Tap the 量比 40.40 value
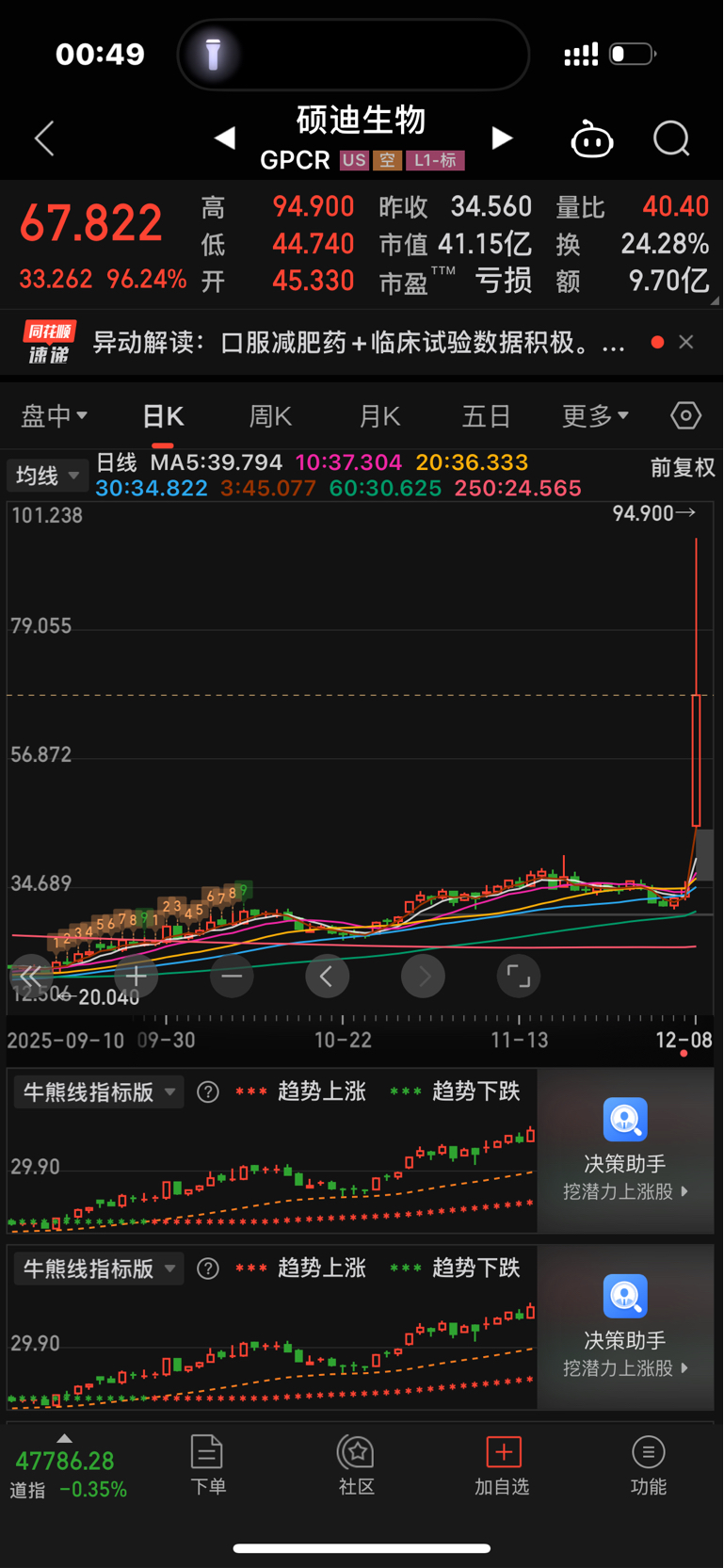The image size is (724, 1568). coord(633,206)
